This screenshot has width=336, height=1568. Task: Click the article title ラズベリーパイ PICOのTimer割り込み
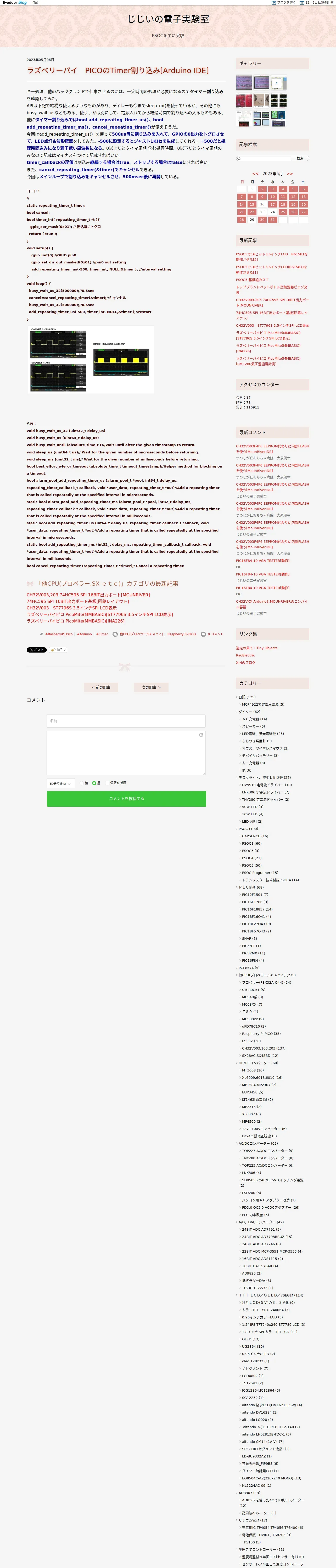pyautogui.click(x=118, y=71)
